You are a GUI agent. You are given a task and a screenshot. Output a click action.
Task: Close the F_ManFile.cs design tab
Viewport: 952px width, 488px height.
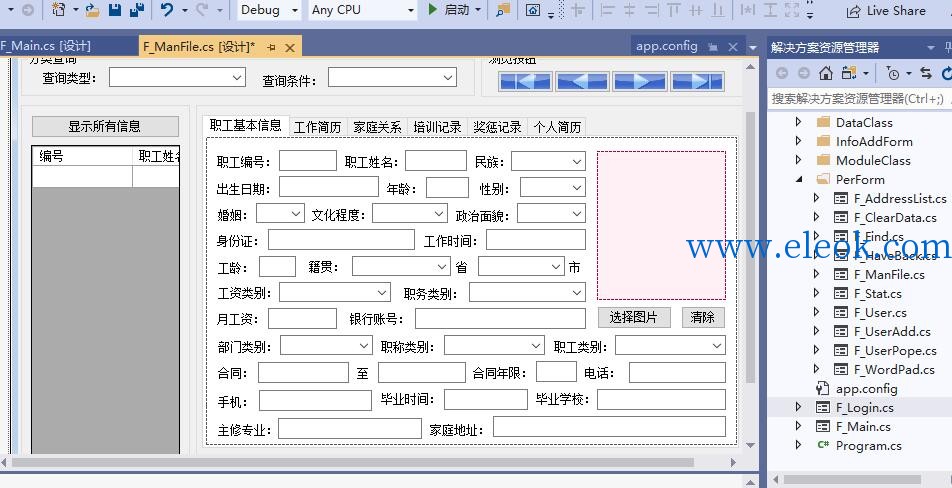(290, 47)
